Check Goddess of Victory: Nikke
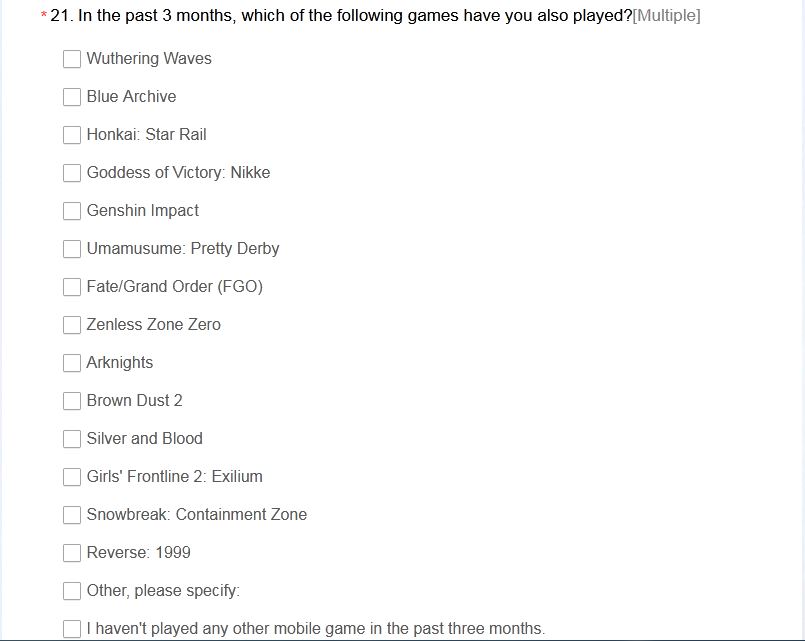This screenshot has height=641, width=805. coord(72,173)
